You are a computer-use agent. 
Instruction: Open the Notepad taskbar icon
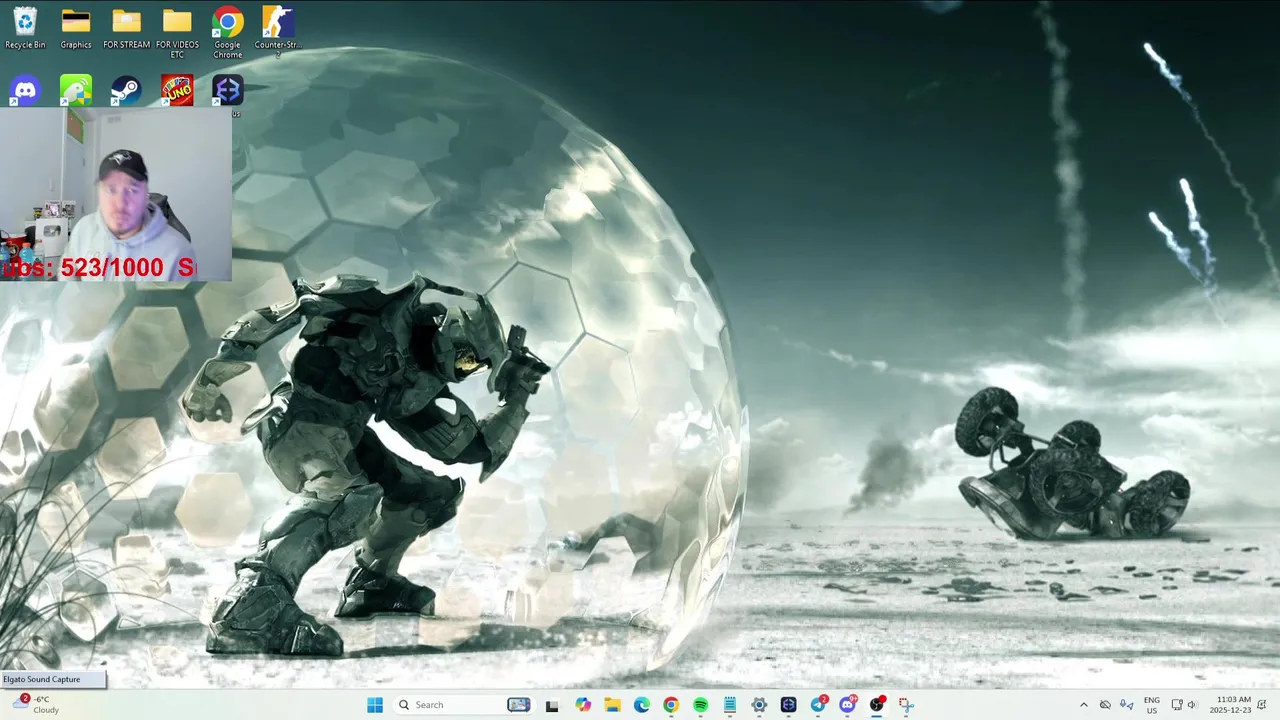(x=730, y=705)
